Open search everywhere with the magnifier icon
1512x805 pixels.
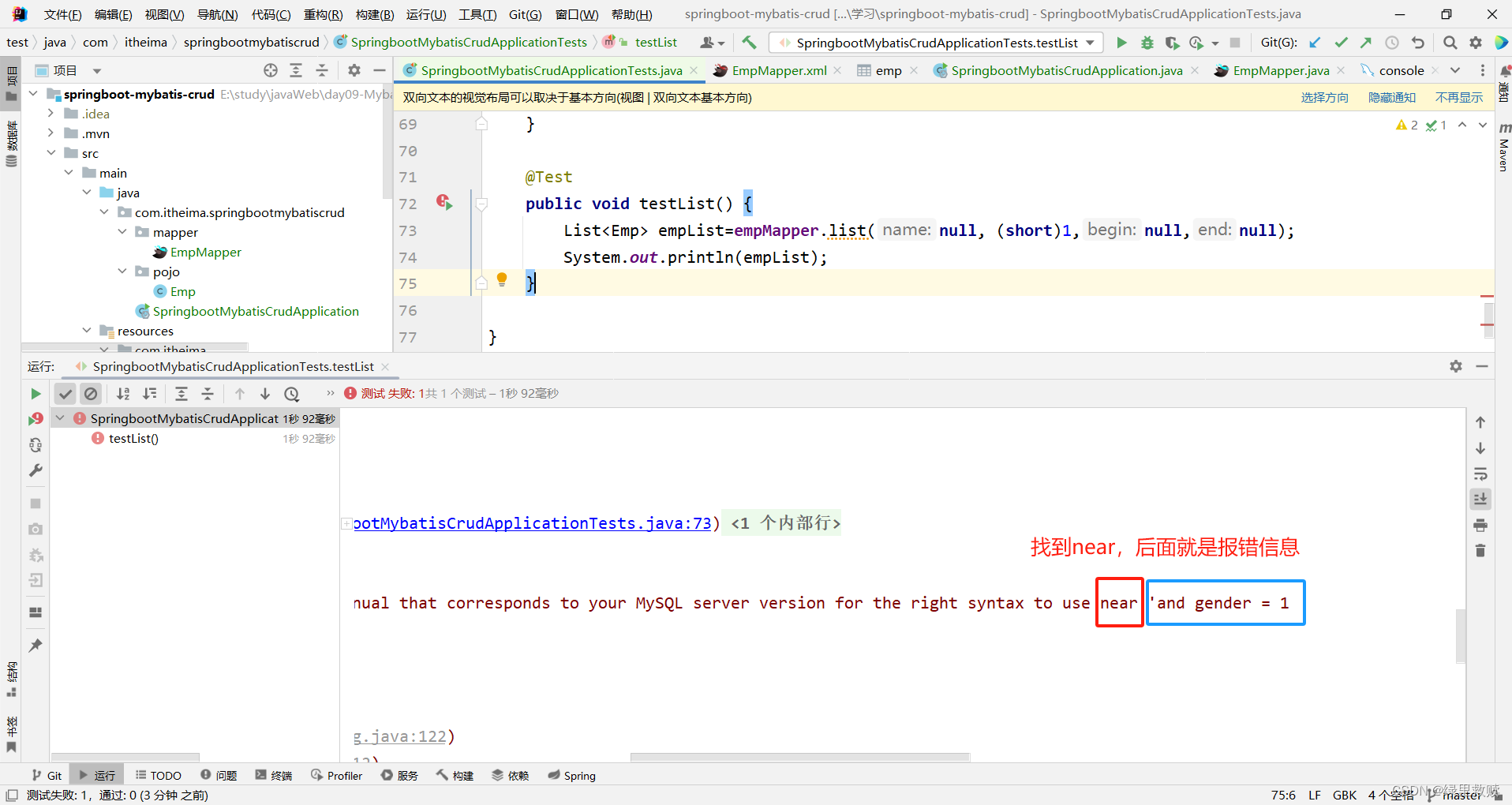point(1450,43)
